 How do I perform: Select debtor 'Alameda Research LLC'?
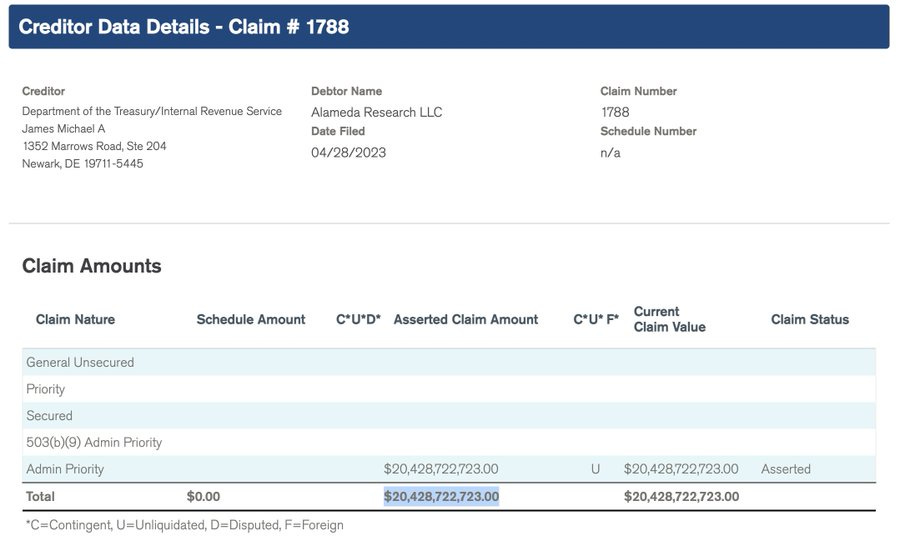377,112
